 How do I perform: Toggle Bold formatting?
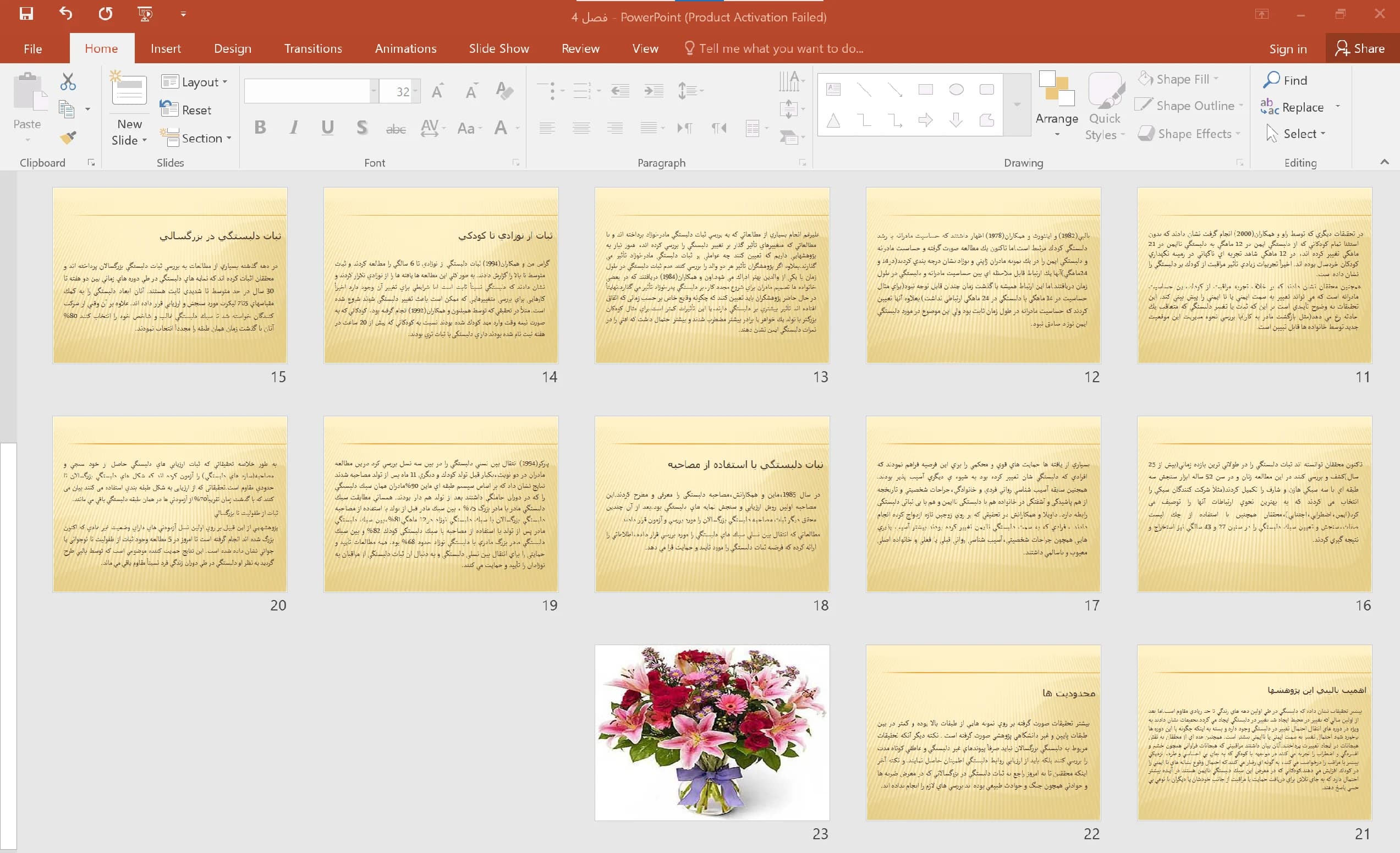coord(260,127)
